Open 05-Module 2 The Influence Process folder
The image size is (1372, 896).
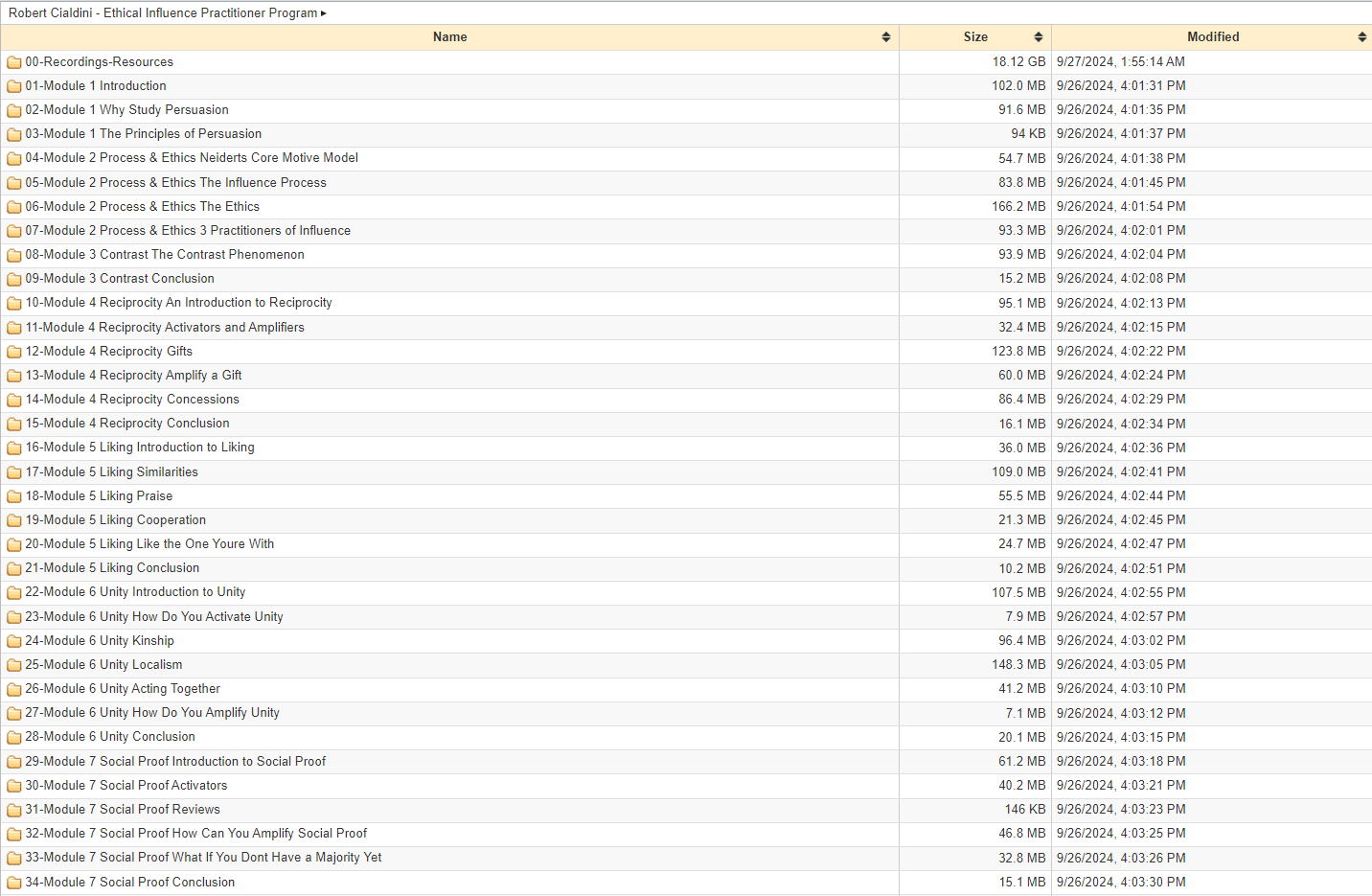(176, 183)
